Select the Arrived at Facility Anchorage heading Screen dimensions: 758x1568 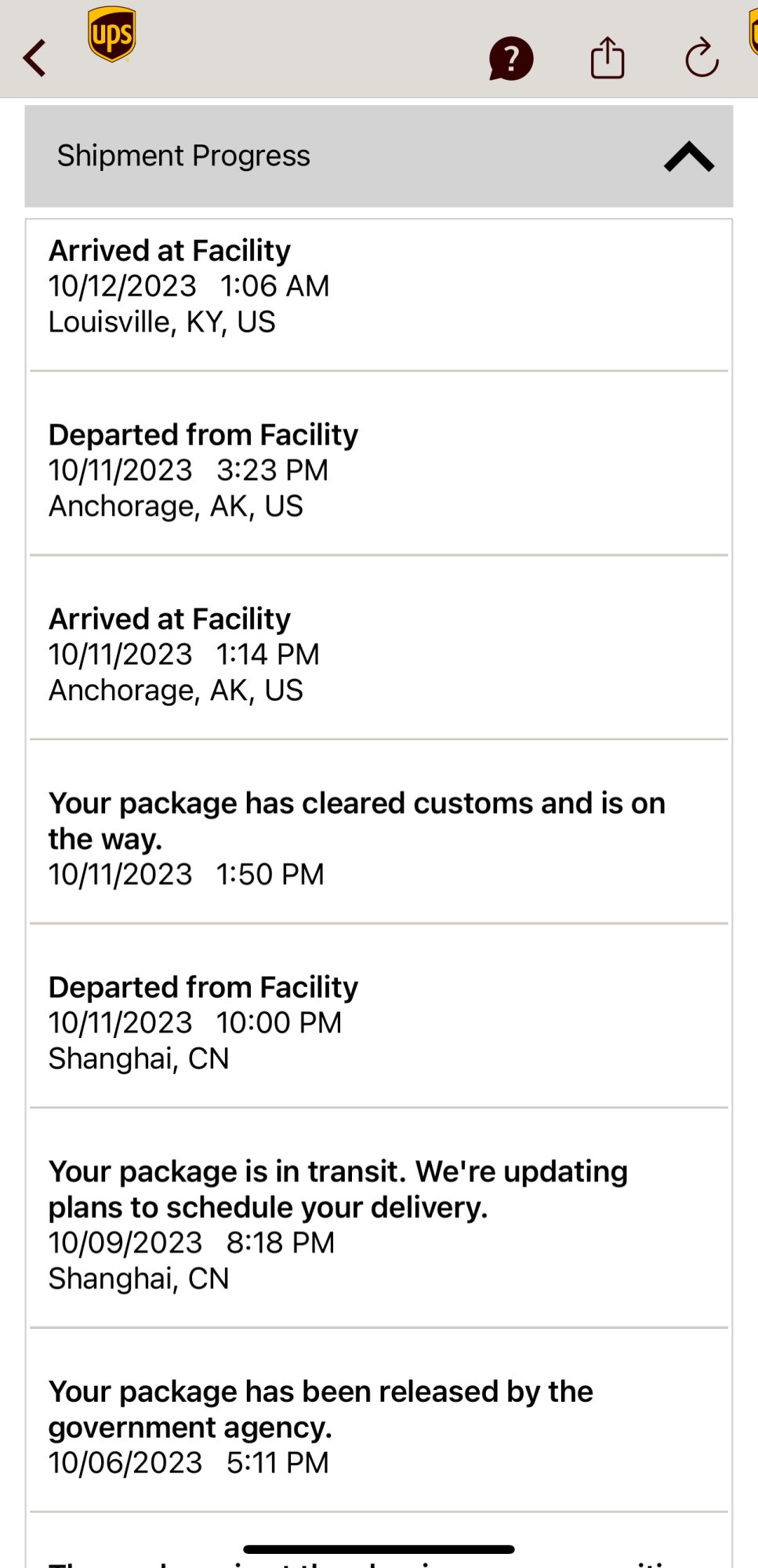click(x=169, y=619)
